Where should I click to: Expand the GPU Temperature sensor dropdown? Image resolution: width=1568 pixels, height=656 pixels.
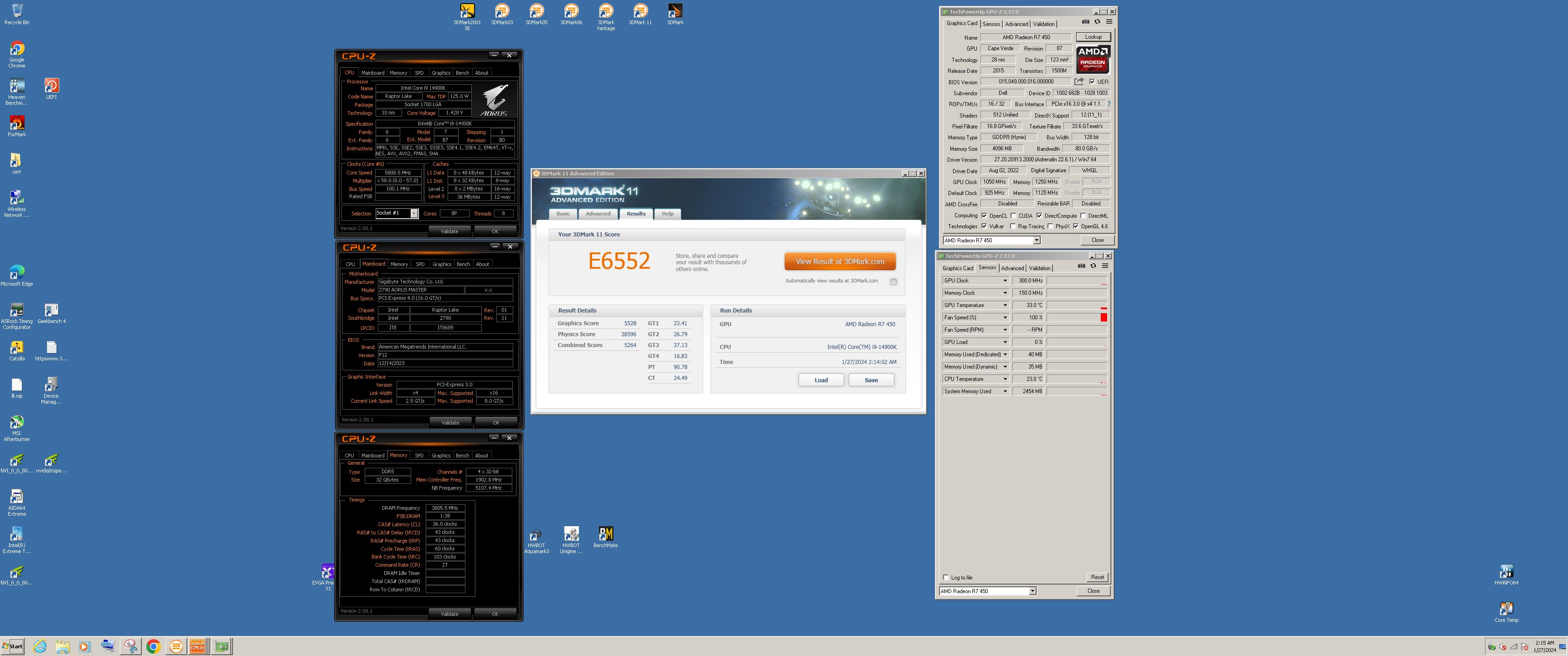pyautogui.click(x=1005, y=305)
